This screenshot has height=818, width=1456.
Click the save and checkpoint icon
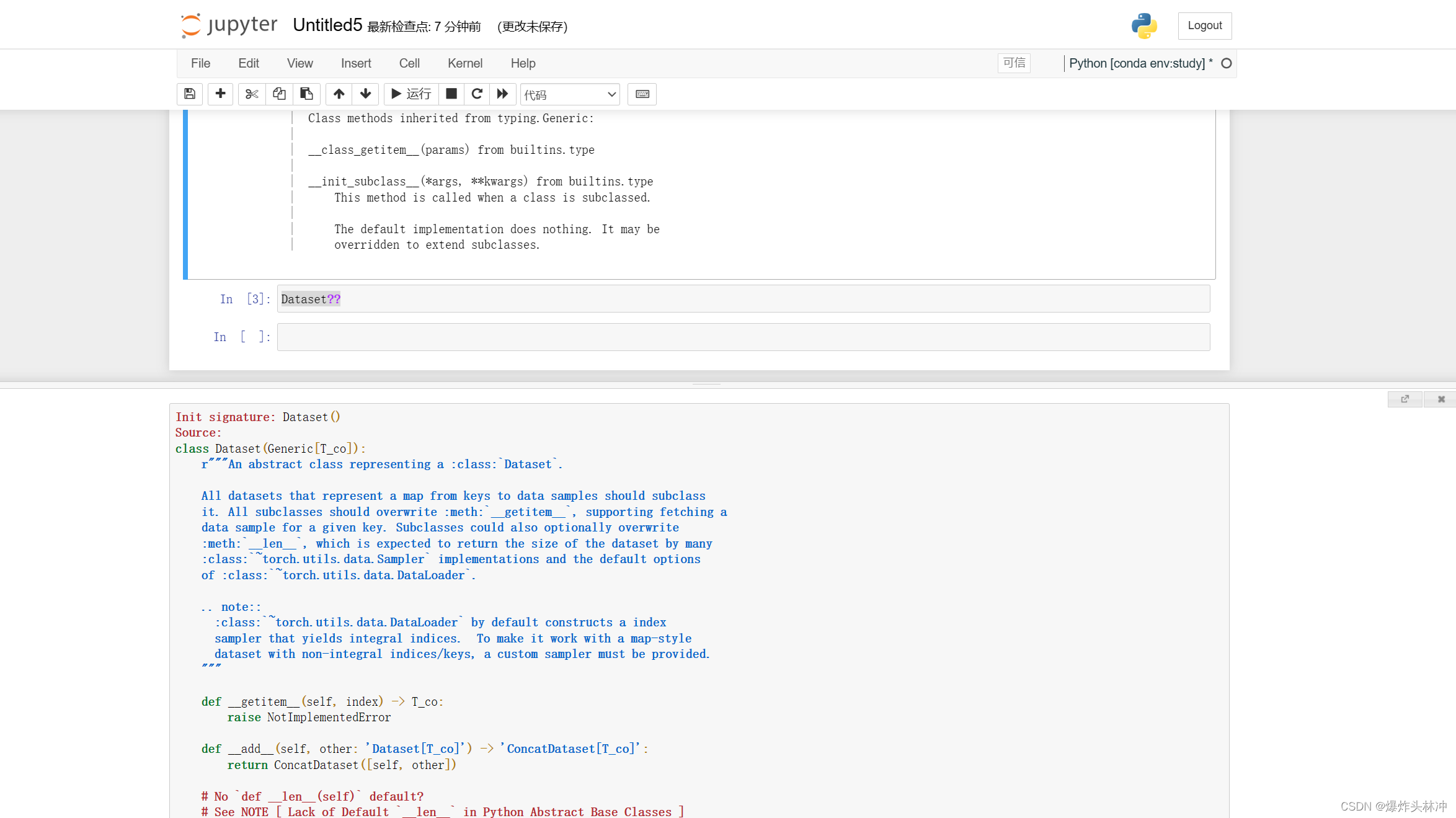coord(190,94)
